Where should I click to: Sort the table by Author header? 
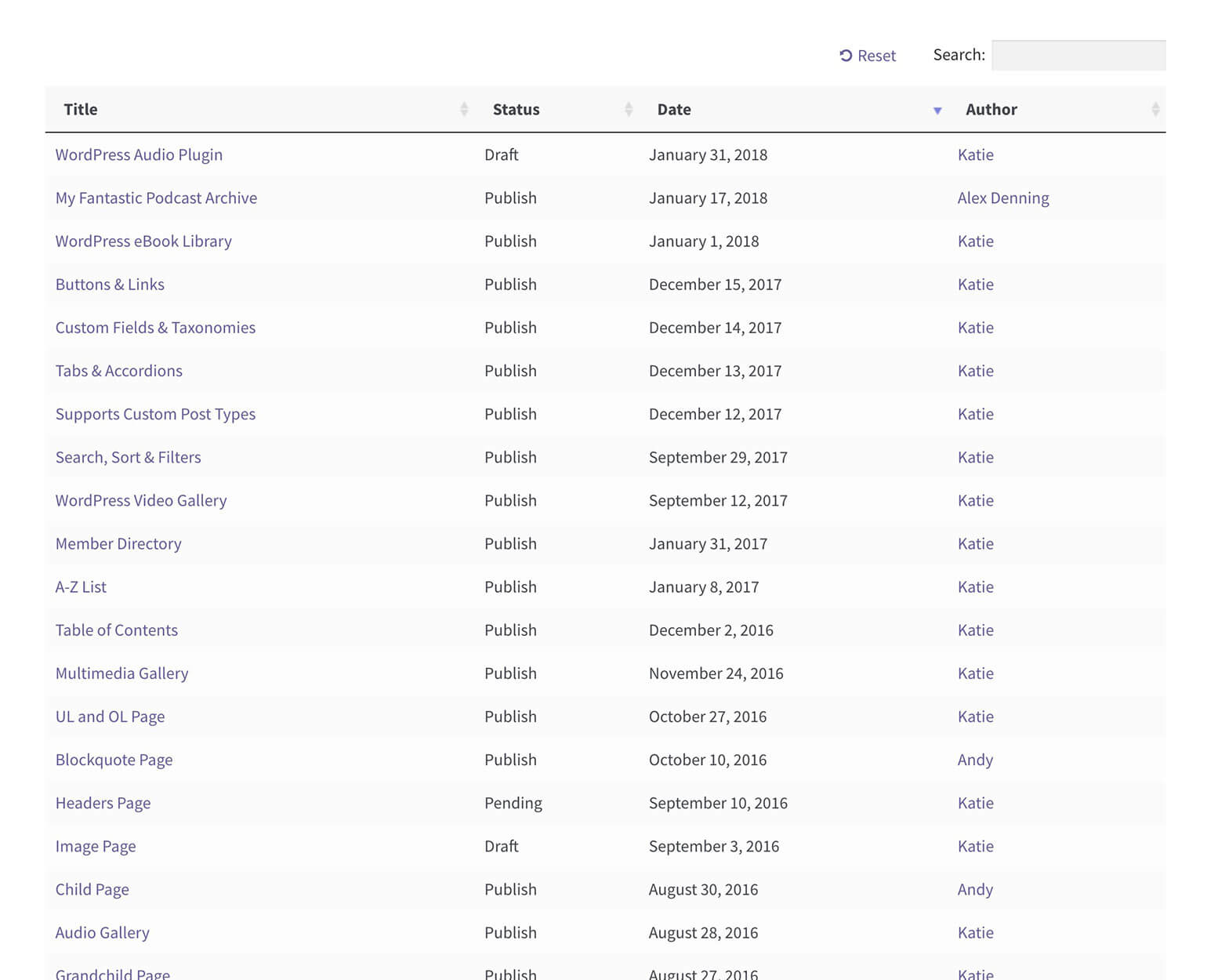coord(991,110)
